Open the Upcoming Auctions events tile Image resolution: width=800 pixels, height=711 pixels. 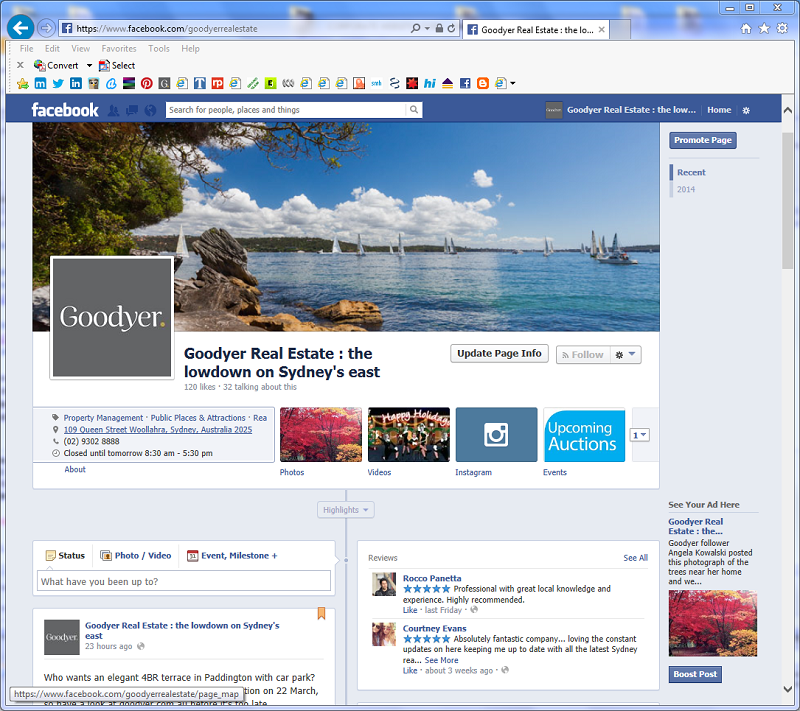click(x=584, y=435)
